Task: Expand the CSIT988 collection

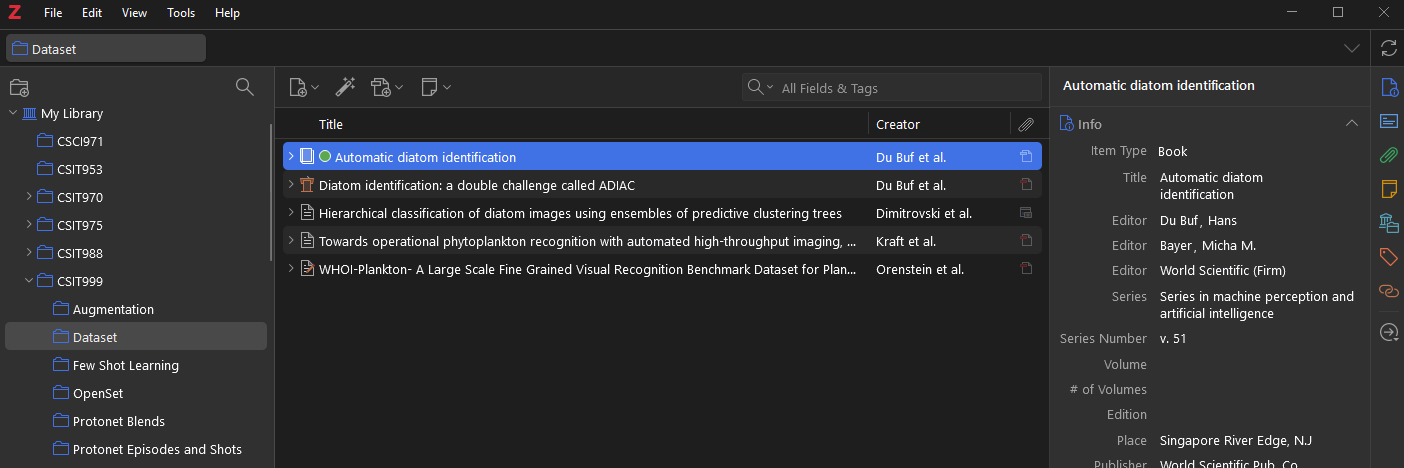Action: (x=29, y=253)
